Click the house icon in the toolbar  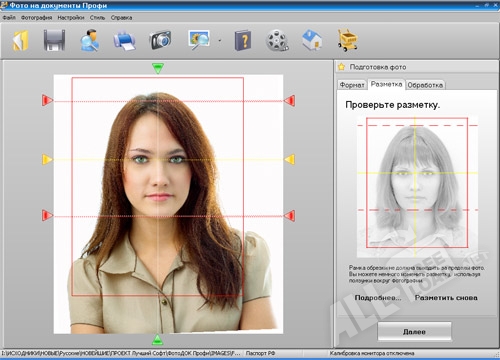click(x=312, y=40)
